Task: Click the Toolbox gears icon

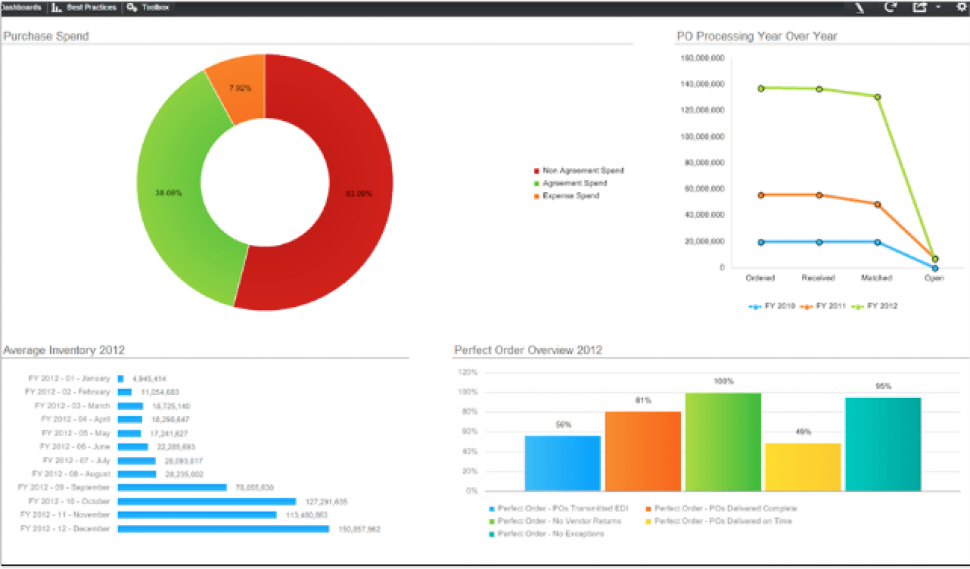Action: (x=132, y=7)
